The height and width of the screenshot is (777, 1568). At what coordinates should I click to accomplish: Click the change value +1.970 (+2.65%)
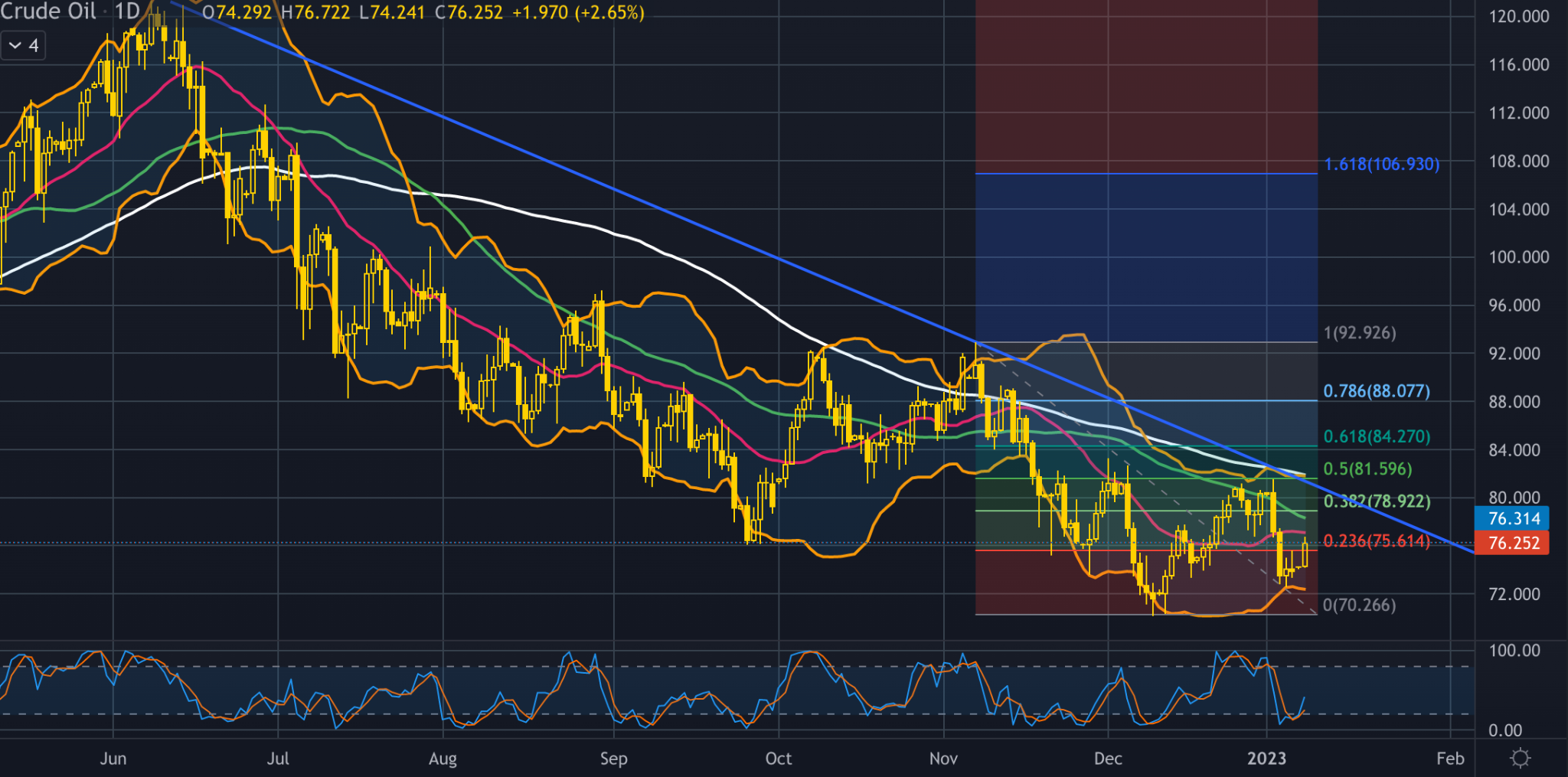[x=578, y=13]
